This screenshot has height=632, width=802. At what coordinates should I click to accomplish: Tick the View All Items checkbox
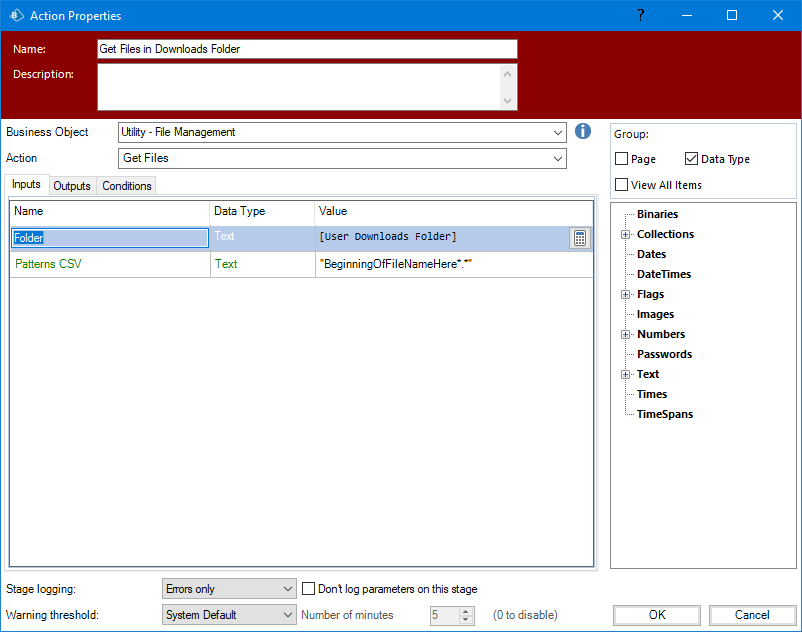(622, 185)
